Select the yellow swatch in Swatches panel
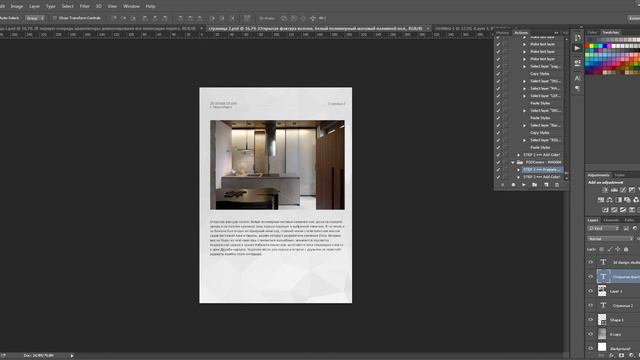Screen dimensions: 640x360 (591, 46)
